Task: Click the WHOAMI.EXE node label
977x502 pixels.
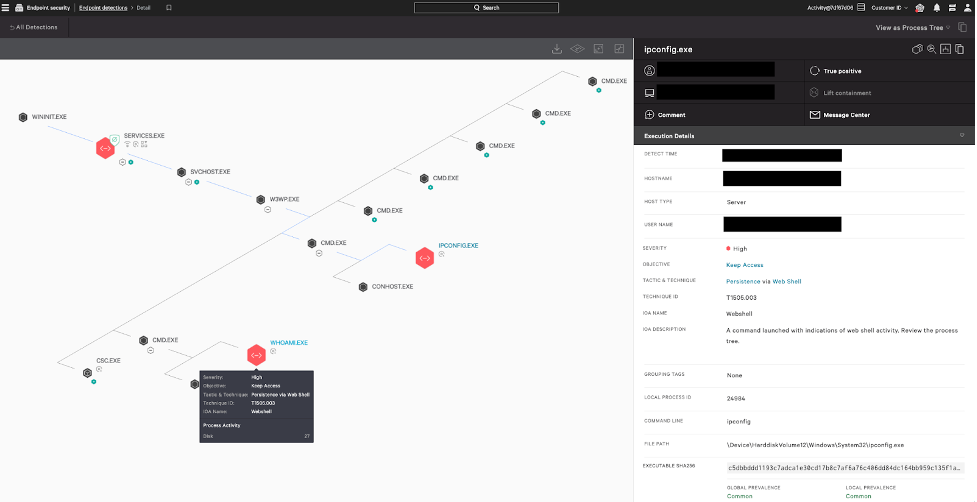Action: (288, 343)
